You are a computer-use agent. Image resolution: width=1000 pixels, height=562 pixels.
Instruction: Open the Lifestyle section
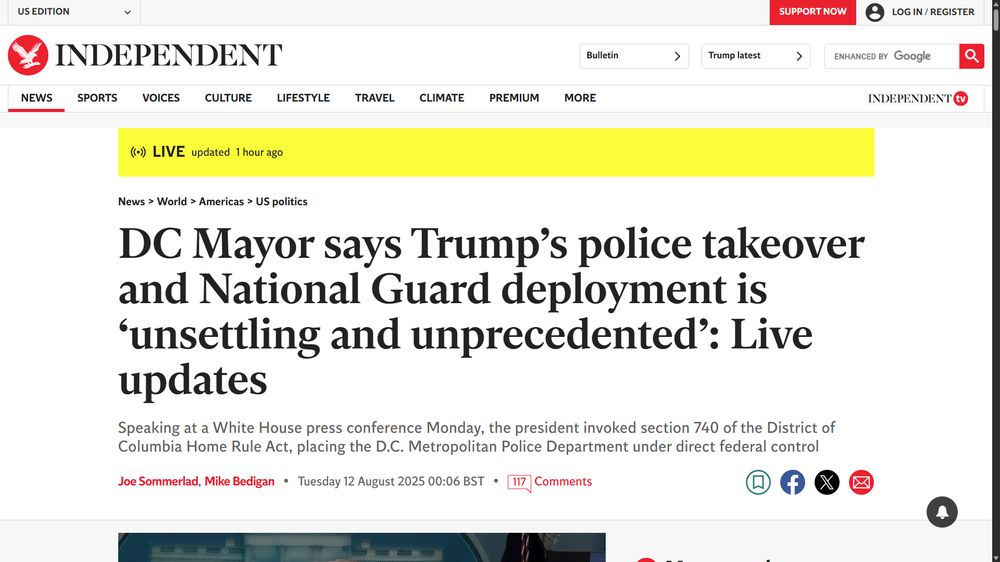coord(303,98)
